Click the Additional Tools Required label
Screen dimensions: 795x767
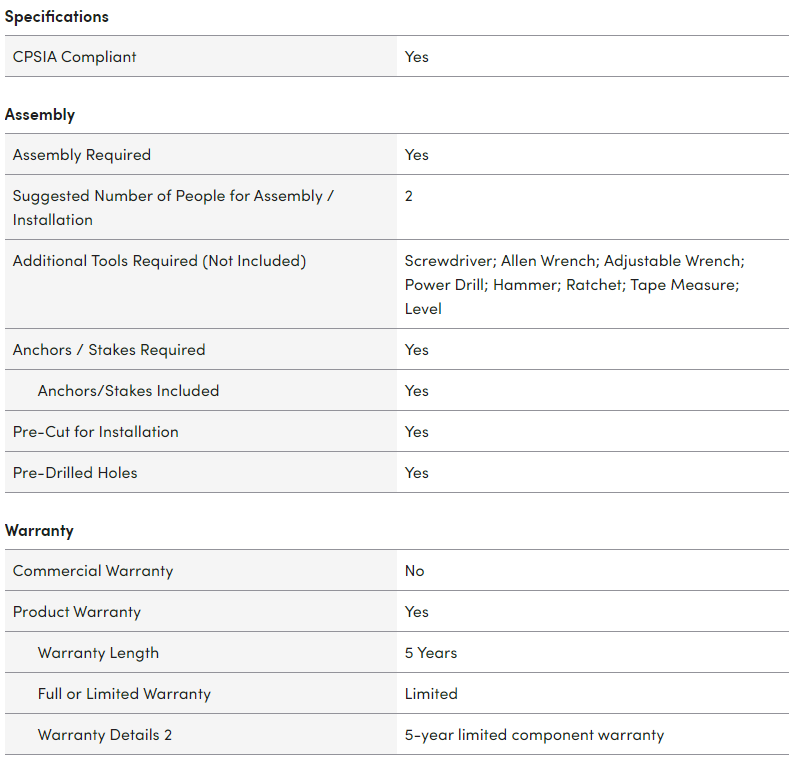click(159, 261)
